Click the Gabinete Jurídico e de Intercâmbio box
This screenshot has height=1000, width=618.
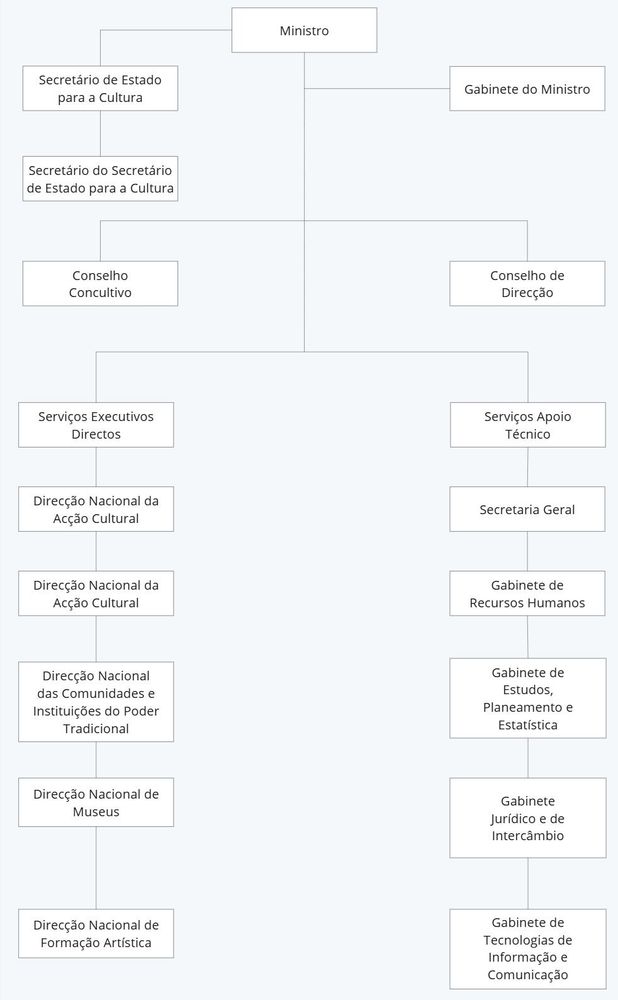click(527, 818)
